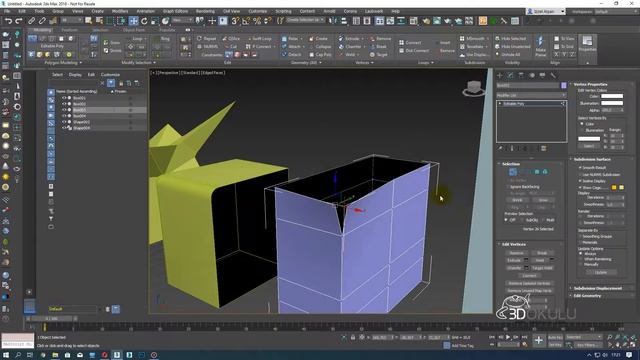Click the Redo arrow in the main toolbar

coord(18,21)
